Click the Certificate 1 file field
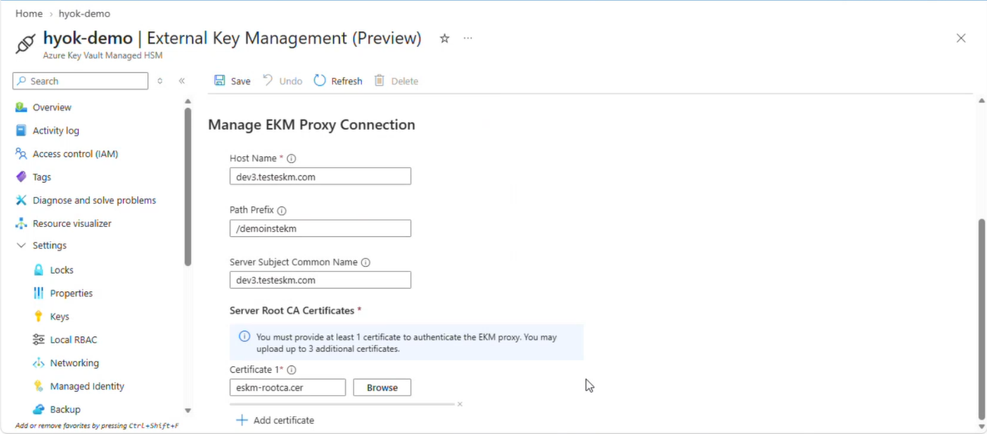 [288, 387]
